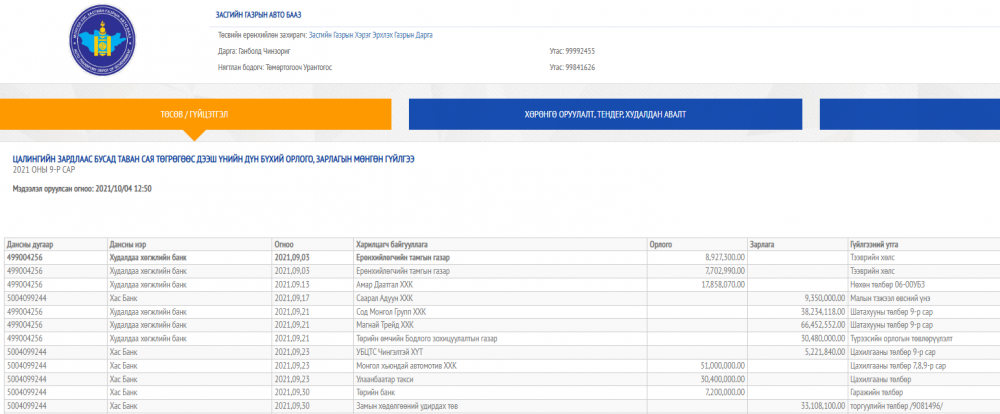
Task: Select the expense 30,480,000.00
Action: tap(823, 339)
